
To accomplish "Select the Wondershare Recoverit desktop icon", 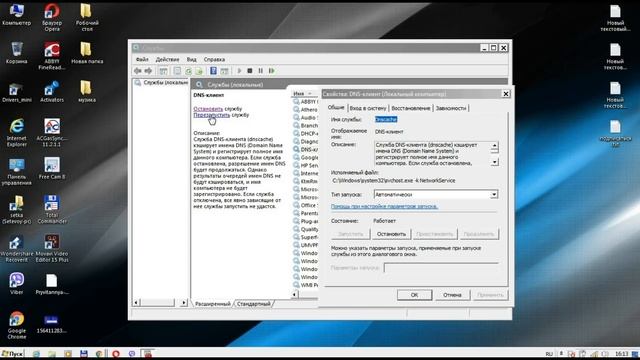I will (x=16, y=248).
